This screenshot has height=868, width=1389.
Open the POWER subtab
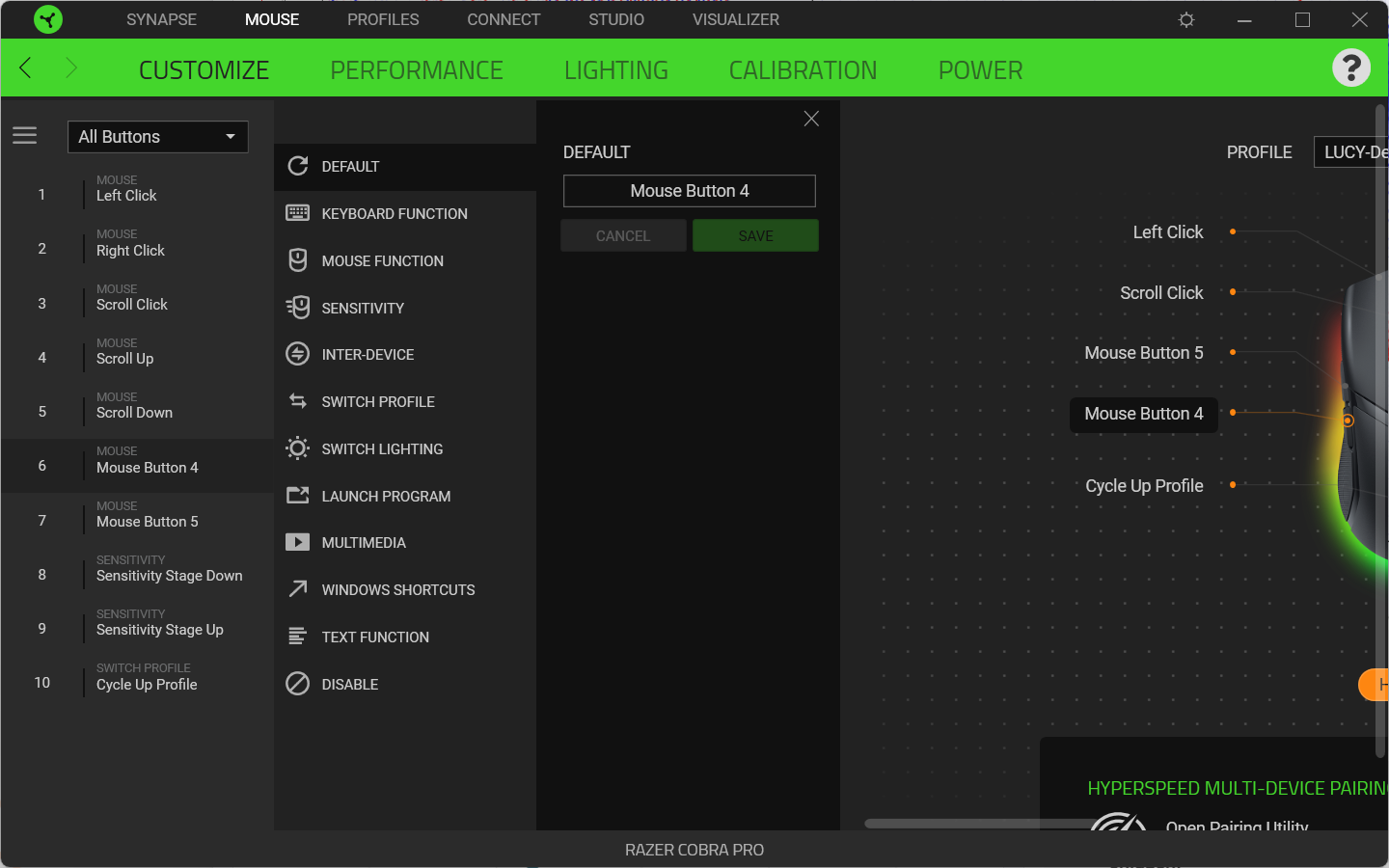[980, 70]
